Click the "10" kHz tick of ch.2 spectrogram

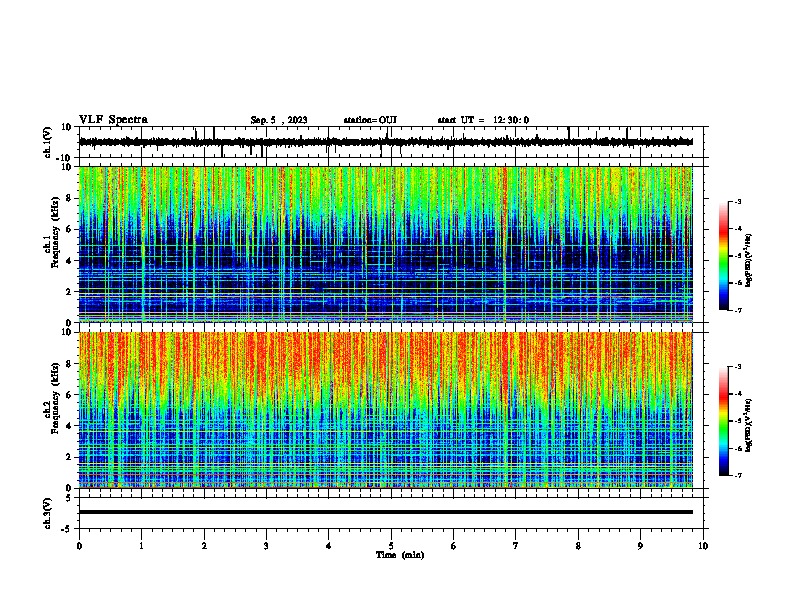coord(67,332)
